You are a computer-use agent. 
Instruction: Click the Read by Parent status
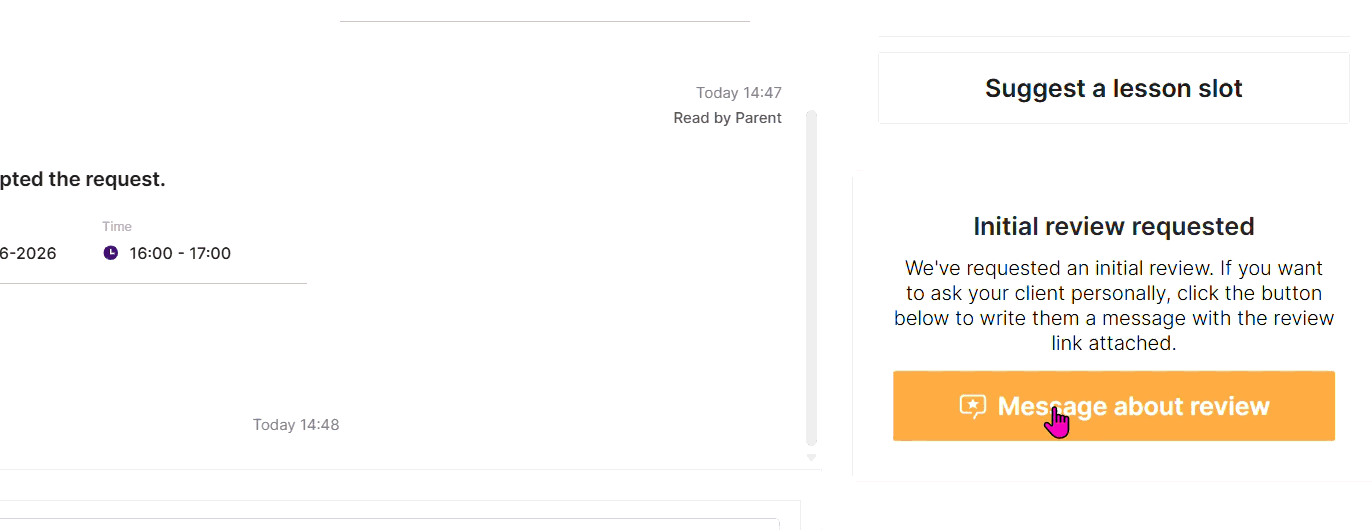point(727,118)
